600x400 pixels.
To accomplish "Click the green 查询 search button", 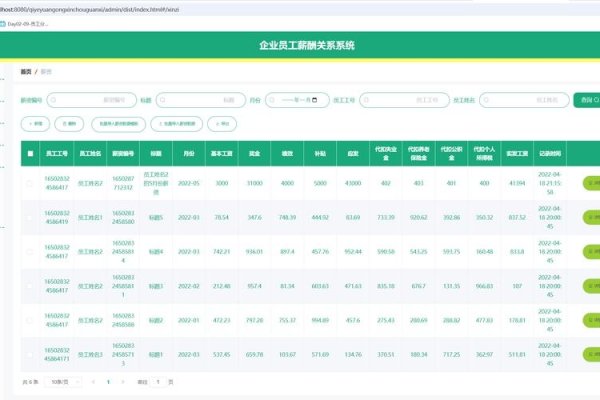I will point(587,100).
